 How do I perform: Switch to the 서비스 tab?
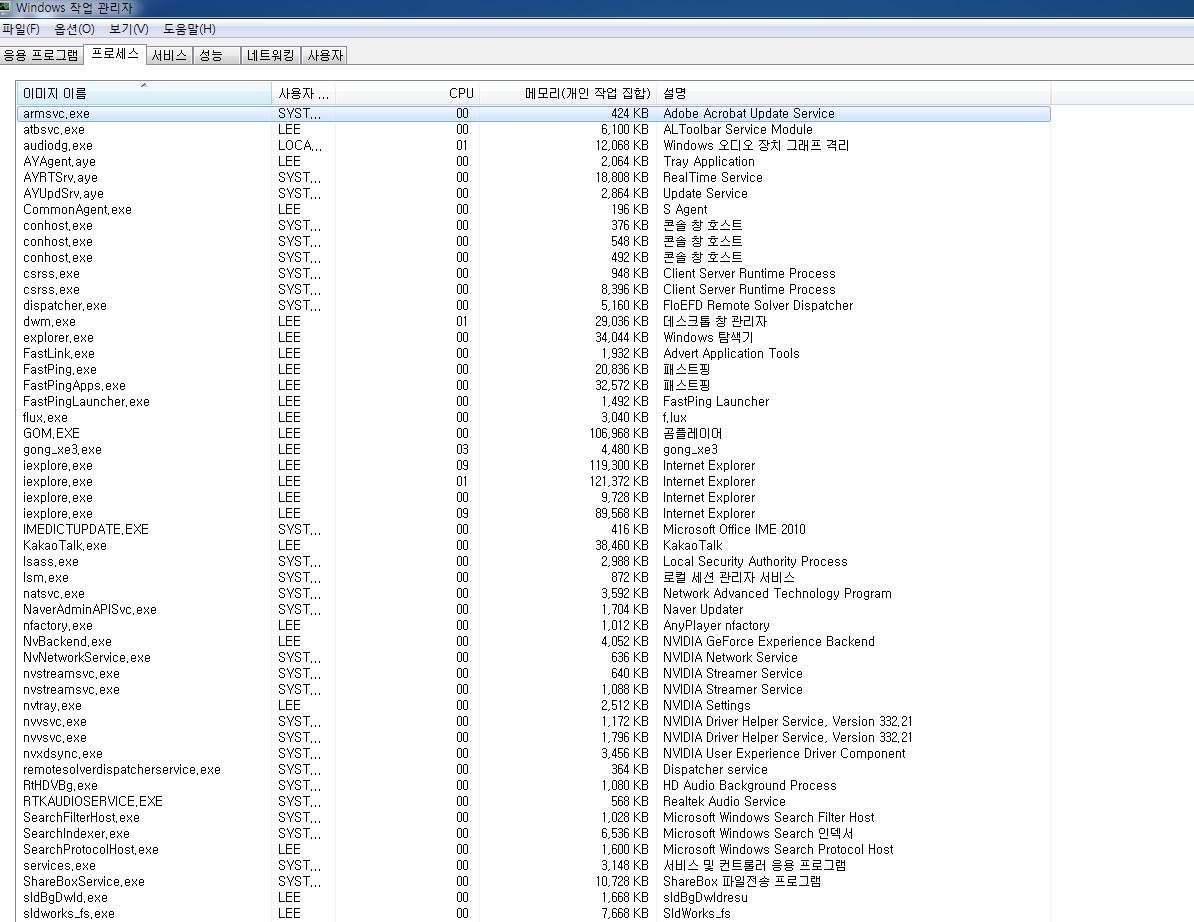pyautogui.click(x=169, y=56)
